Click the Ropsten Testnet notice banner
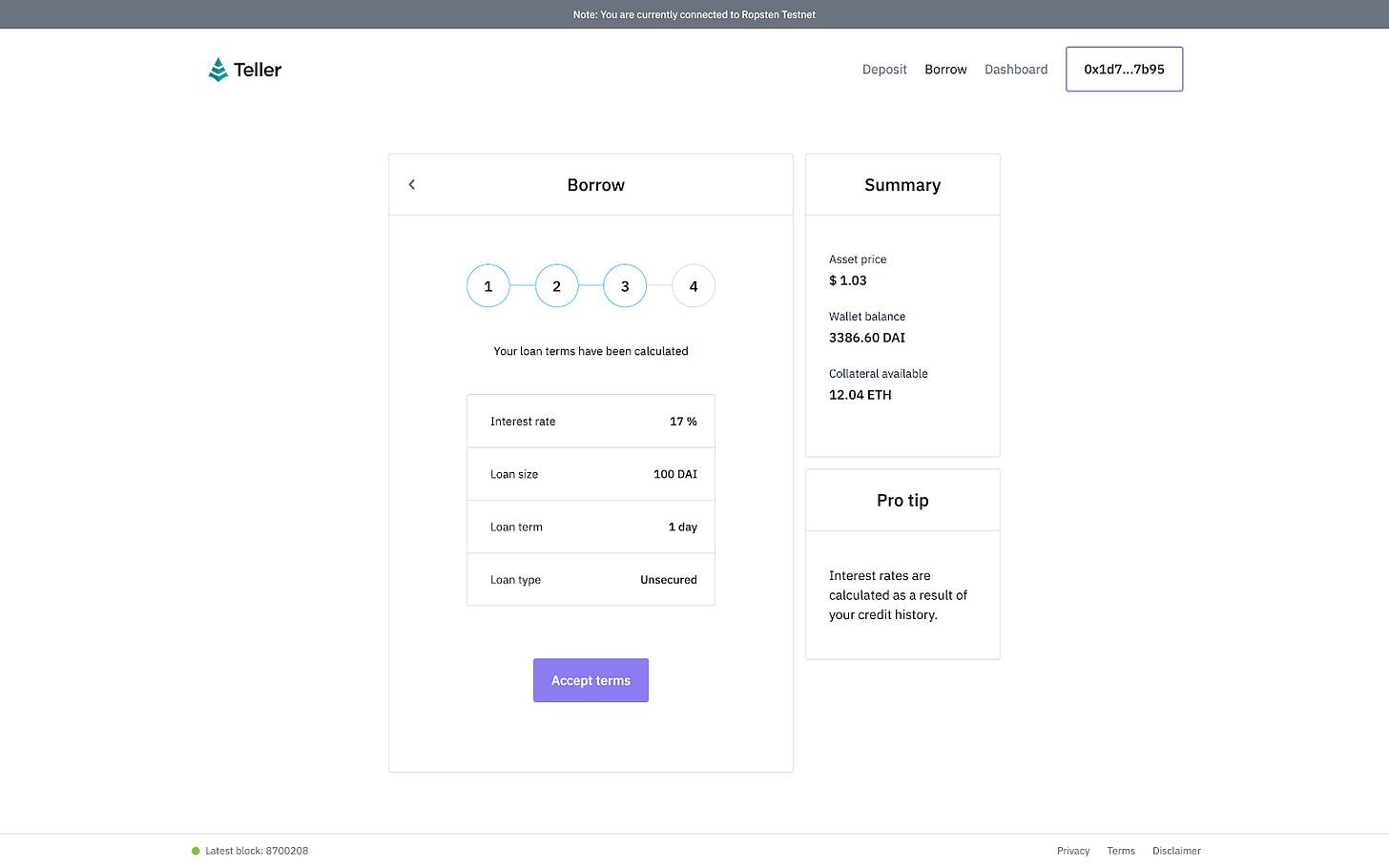The height and width of the screenshot is (868, 1389). (x=694, y=14)
